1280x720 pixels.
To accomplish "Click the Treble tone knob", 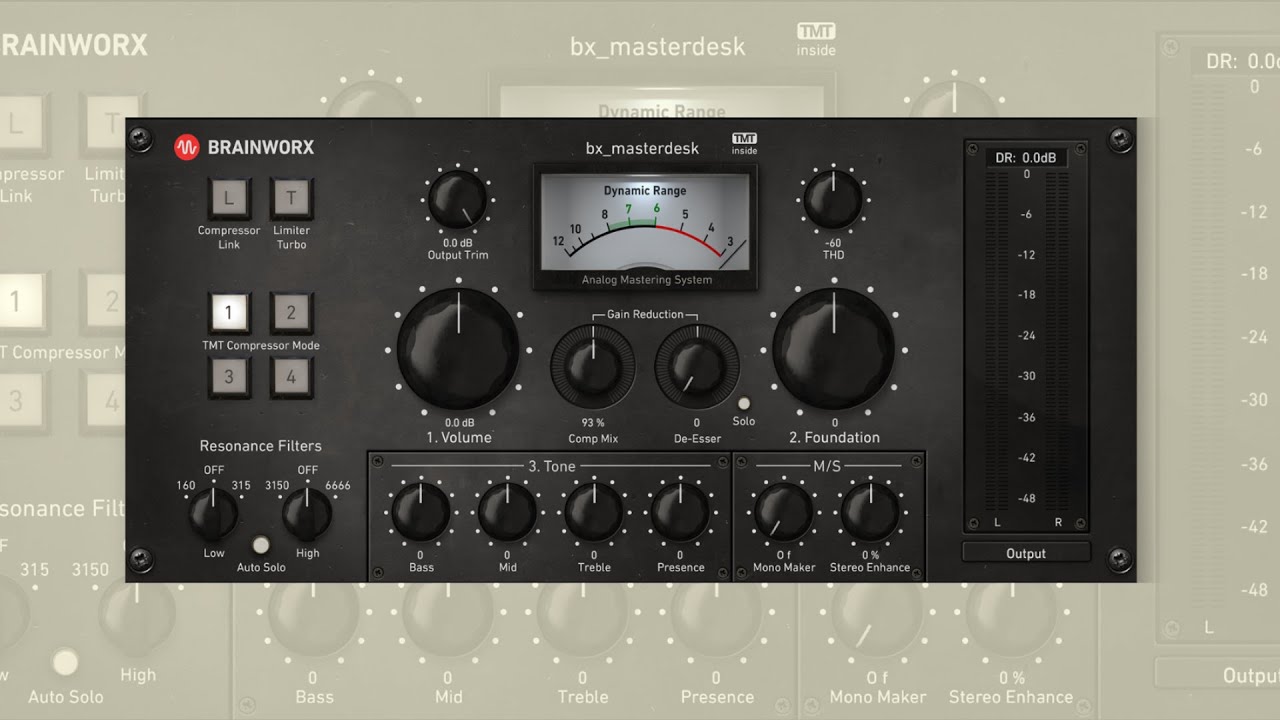I will (594, 511).
